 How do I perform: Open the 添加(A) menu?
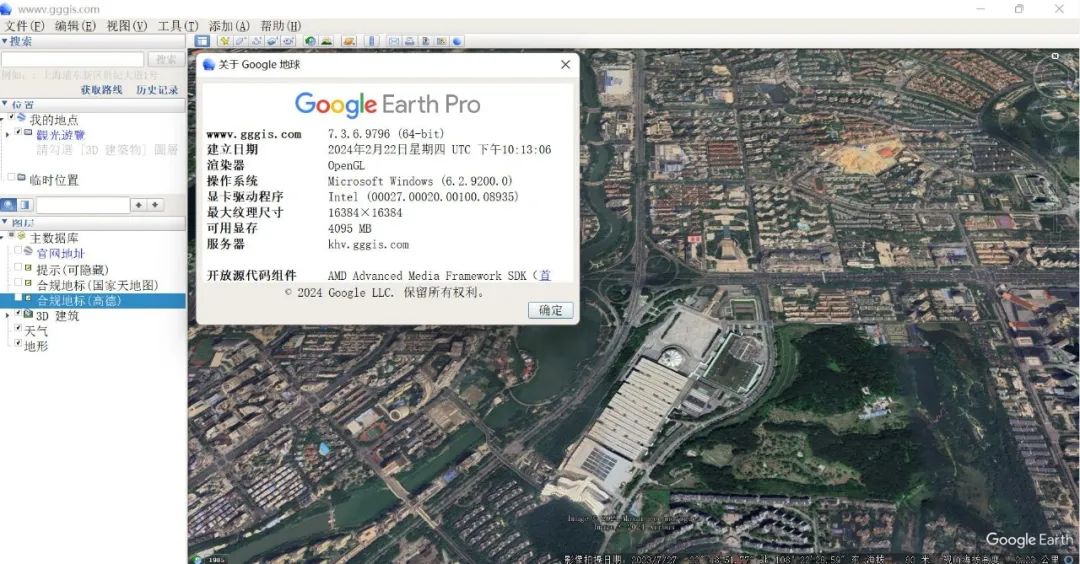point(229,25)
